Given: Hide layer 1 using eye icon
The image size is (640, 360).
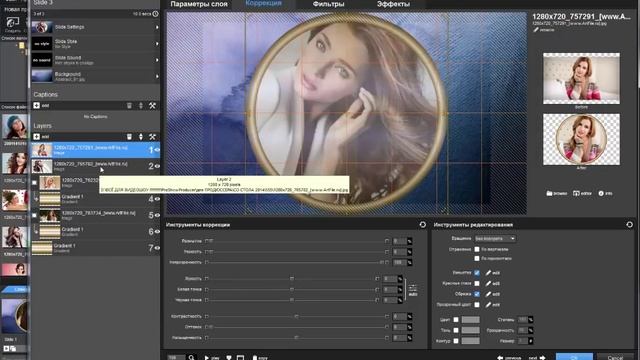Looking at the screenshot, I should (x=157, y=150).
